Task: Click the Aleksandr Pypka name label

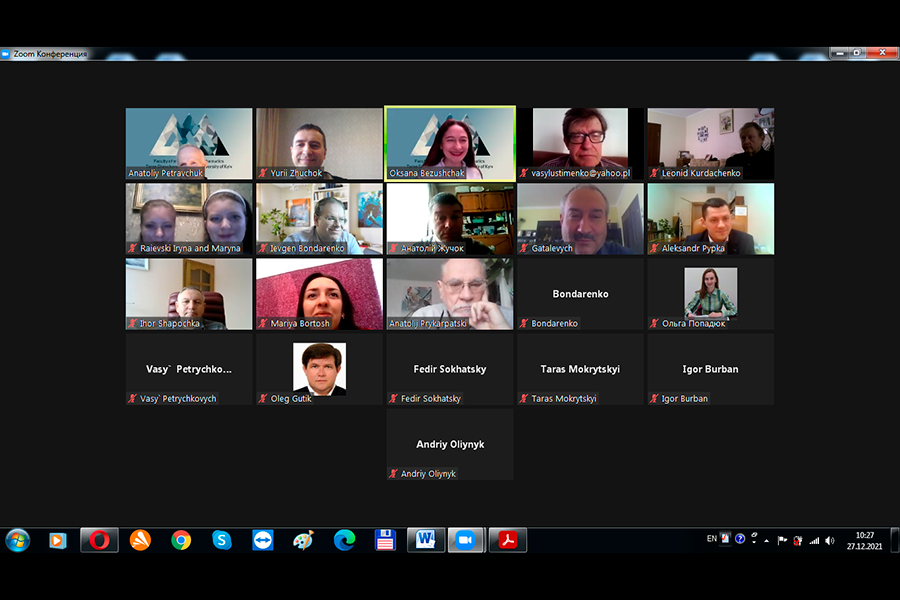Action: tap(693, 248)
